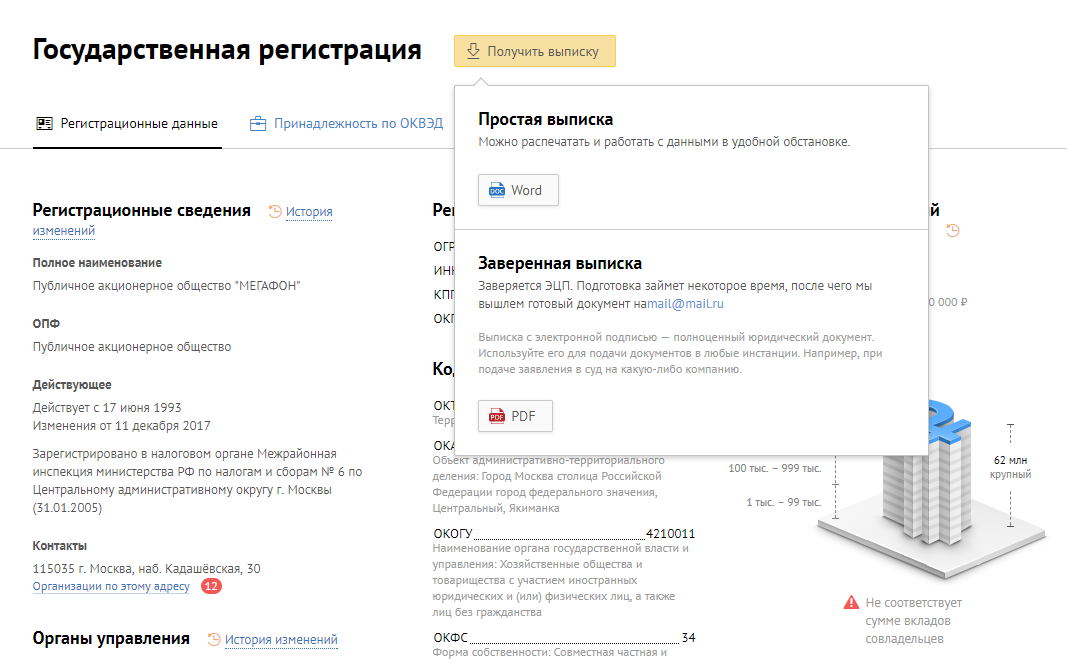Click the text Действует с 17 июня 1993
This screenshot has height=664, width=1067.
107,408
